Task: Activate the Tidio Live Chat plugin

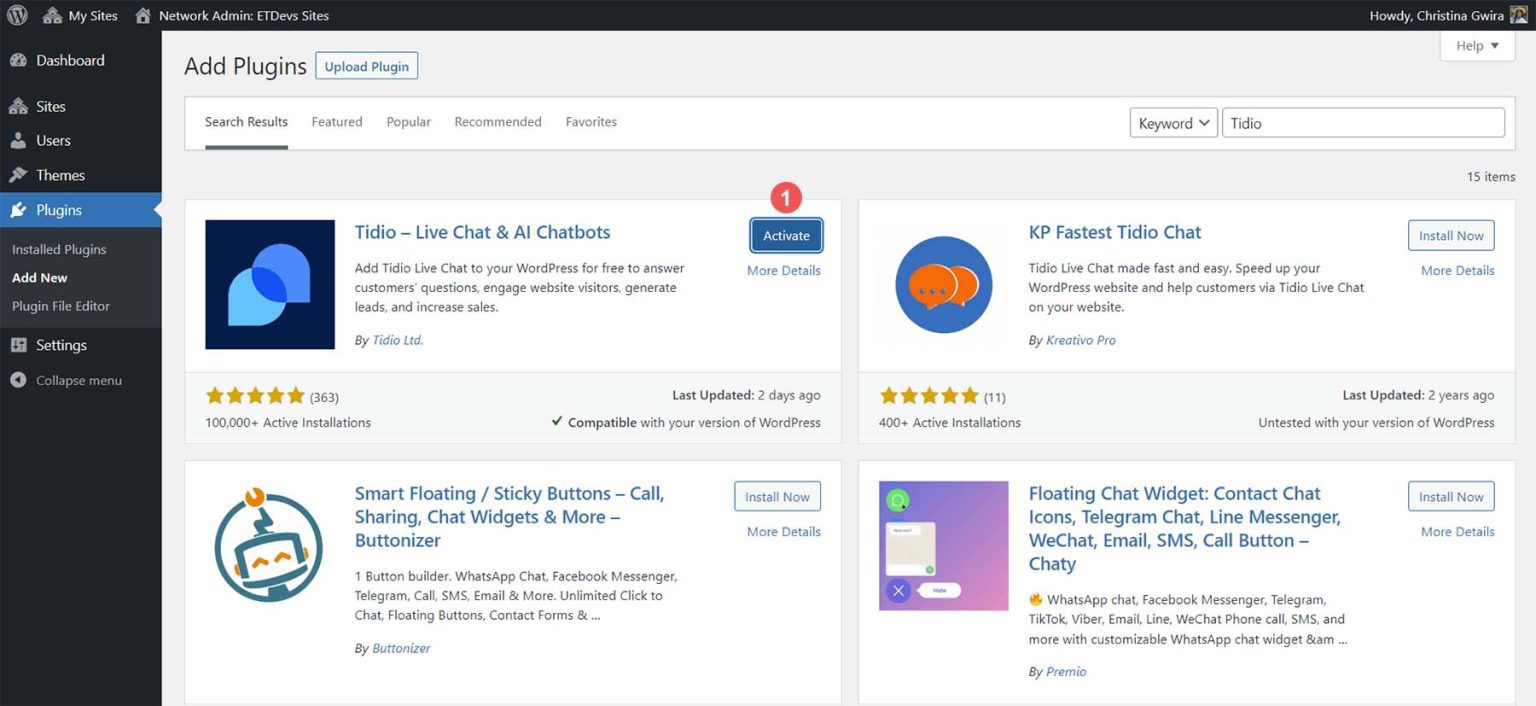Action: [786, 235]
